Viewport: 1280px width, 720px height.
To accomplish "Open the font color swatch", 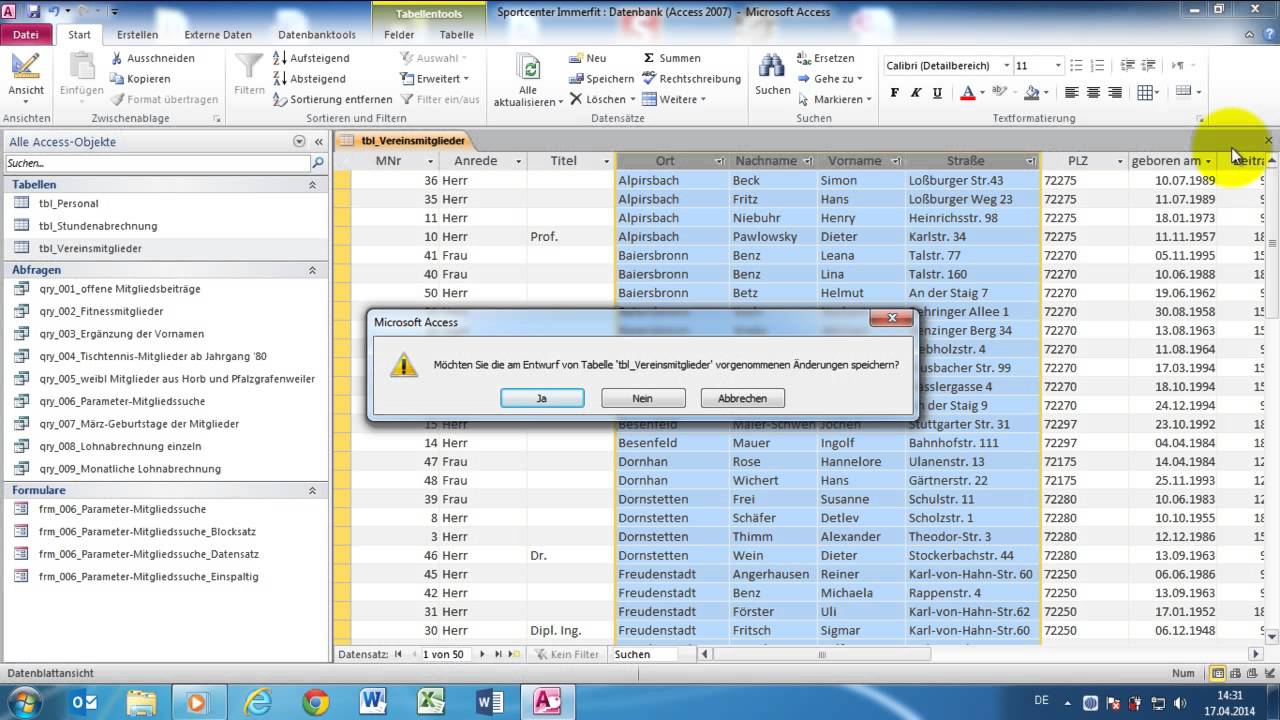I will [x=967, y=93].
